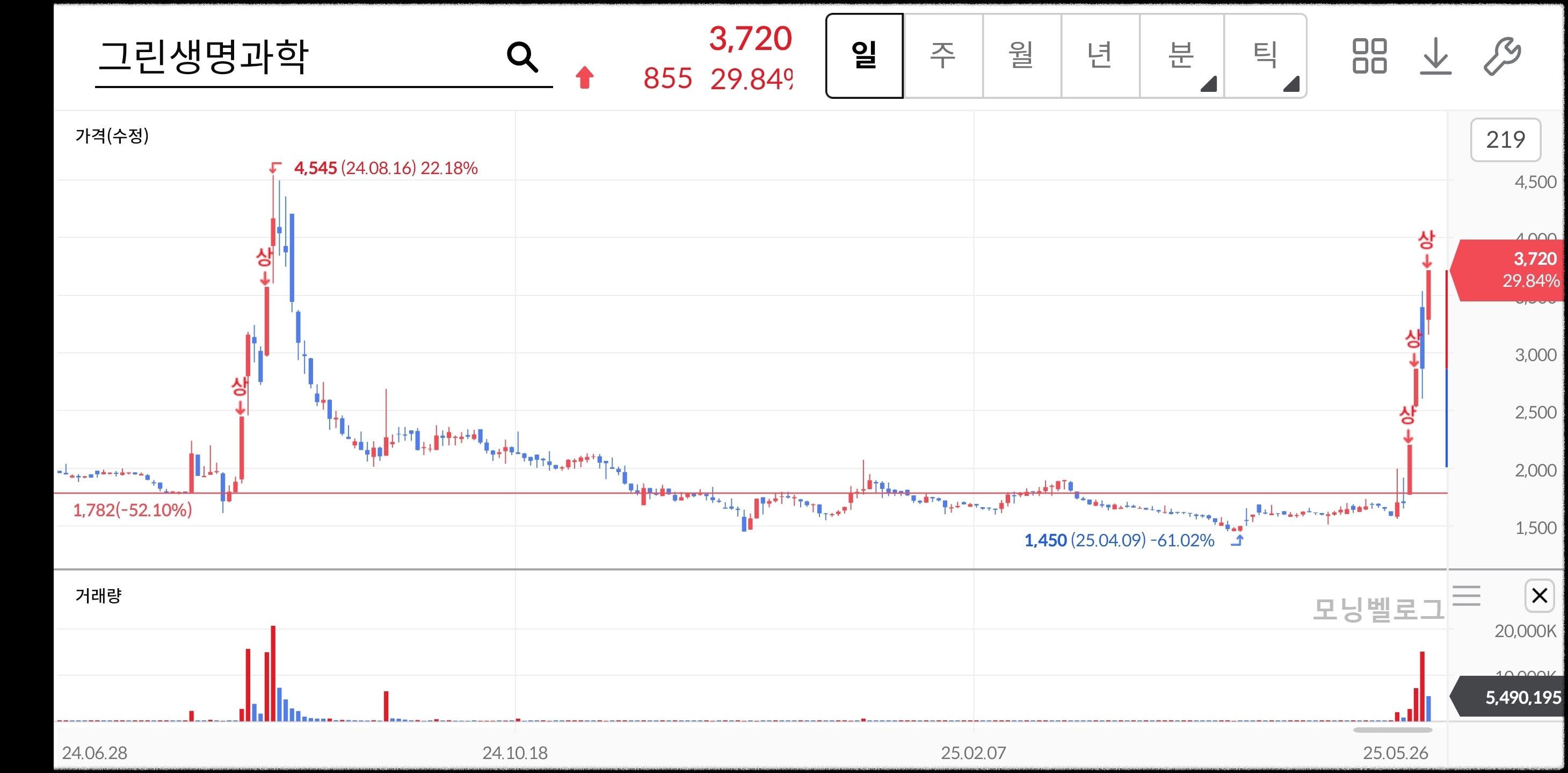Expand the 분 (minute) interval dropdown
This screenshot has height=773, width=1568.
point(1181,56)
